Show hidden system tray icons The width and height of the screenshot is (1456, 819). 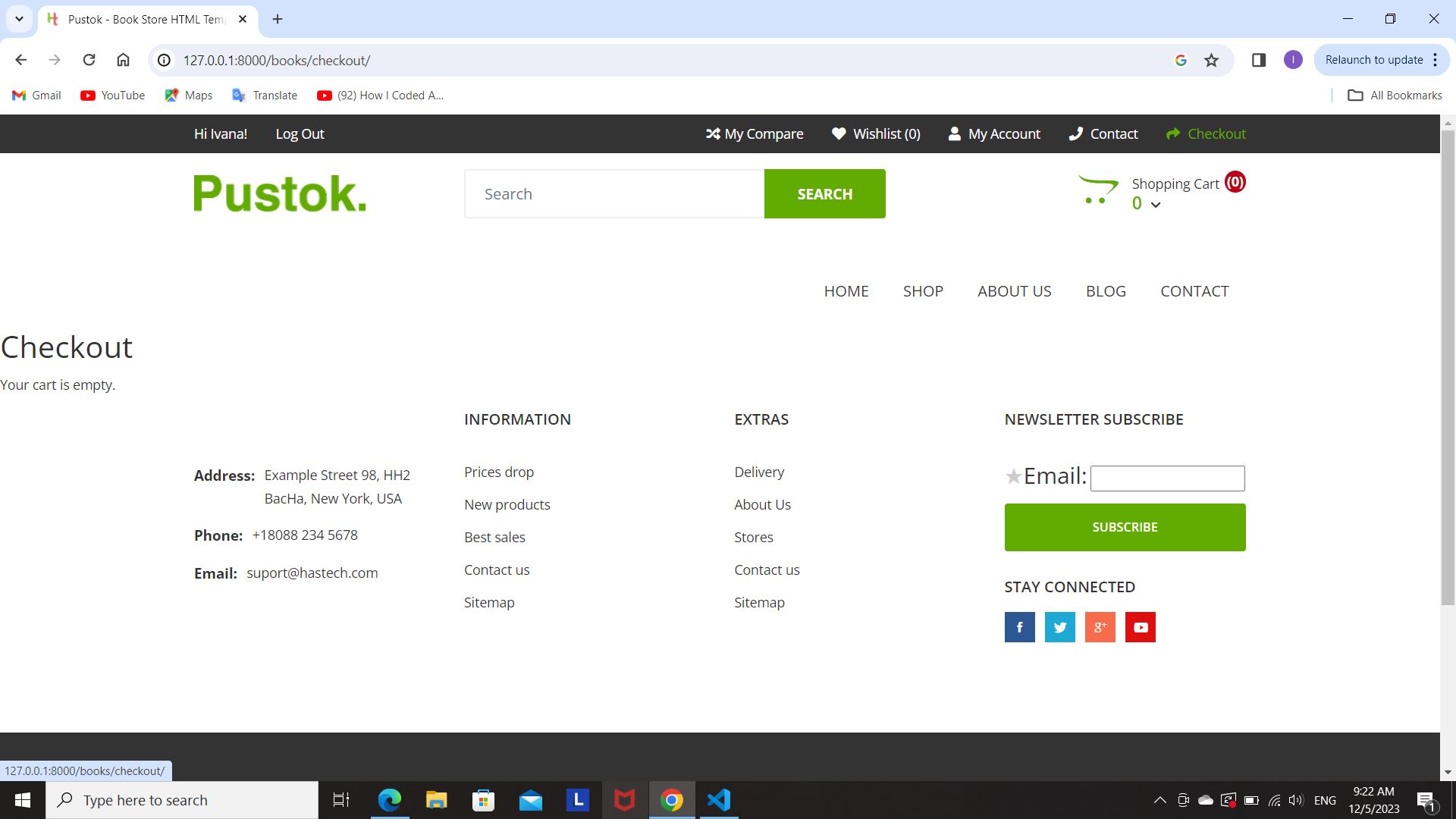(1159, 800)
